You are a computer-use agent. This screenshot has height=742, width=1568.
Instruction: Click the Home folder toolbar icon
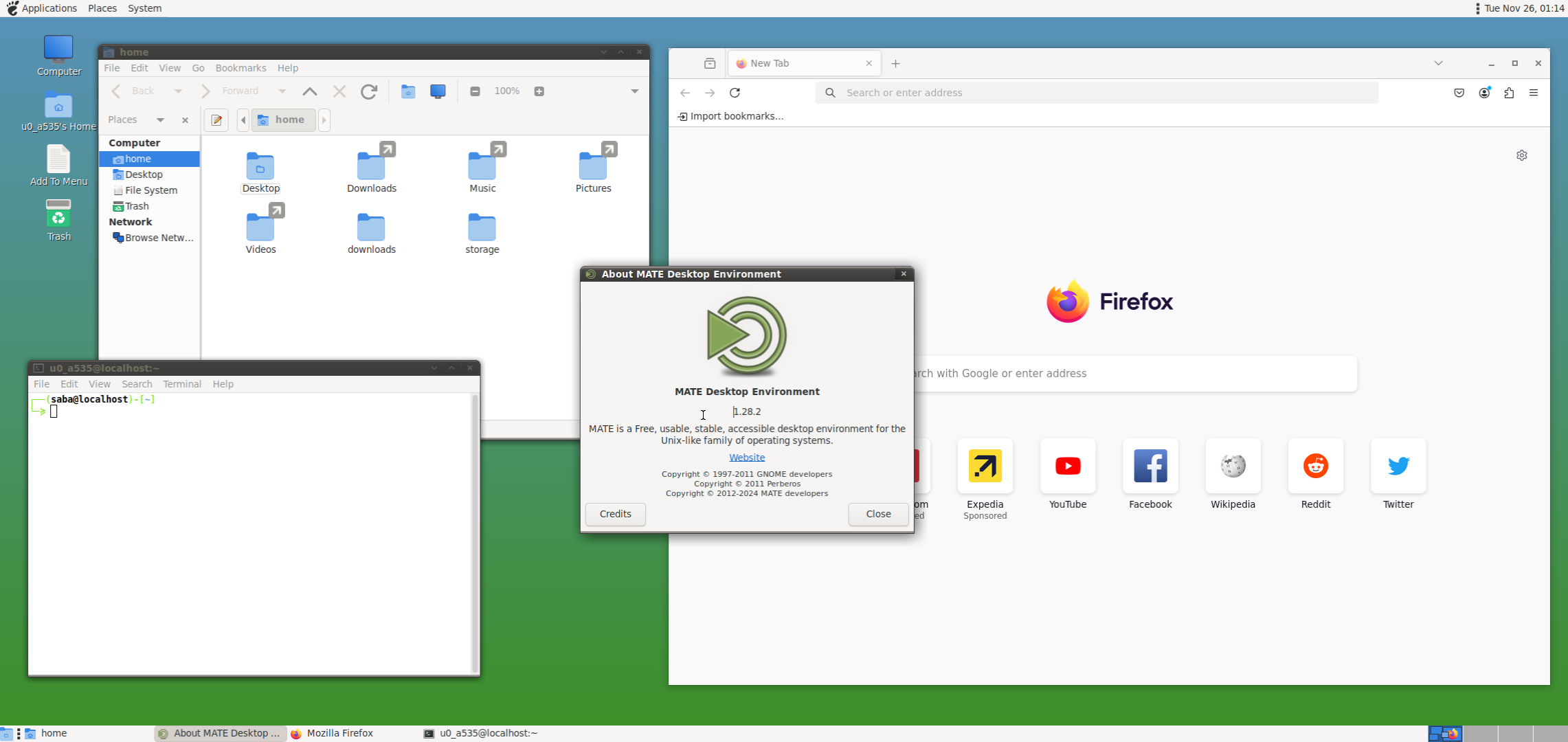408,91
